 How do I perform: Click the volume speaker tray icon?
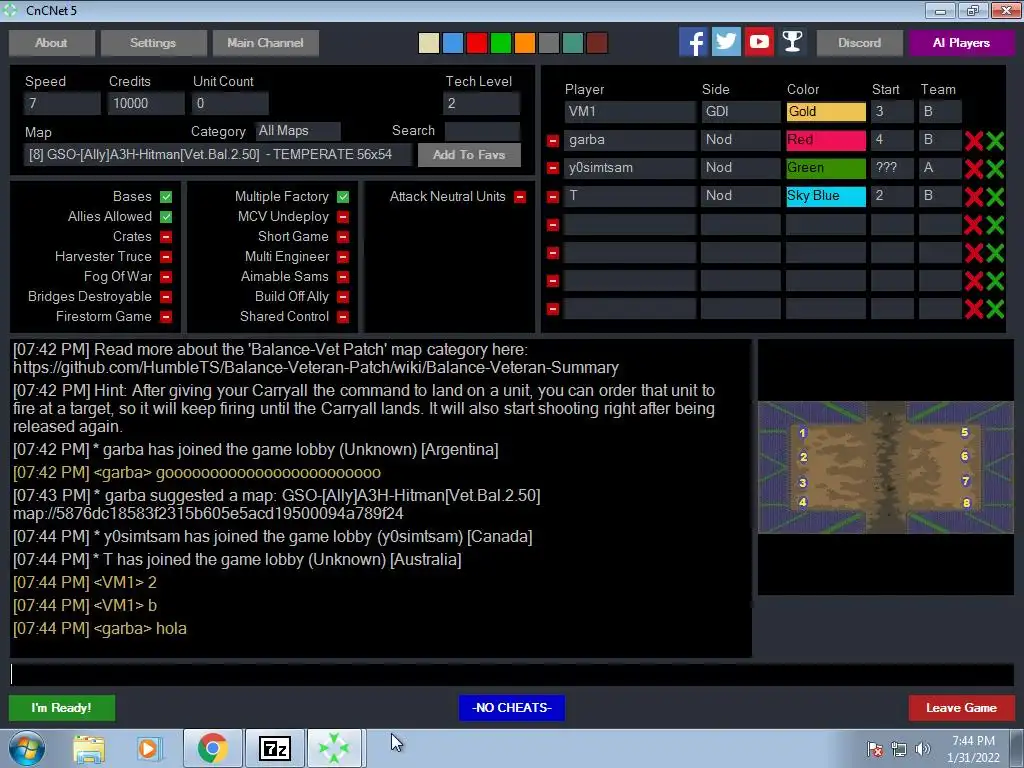tap(923, 749)
